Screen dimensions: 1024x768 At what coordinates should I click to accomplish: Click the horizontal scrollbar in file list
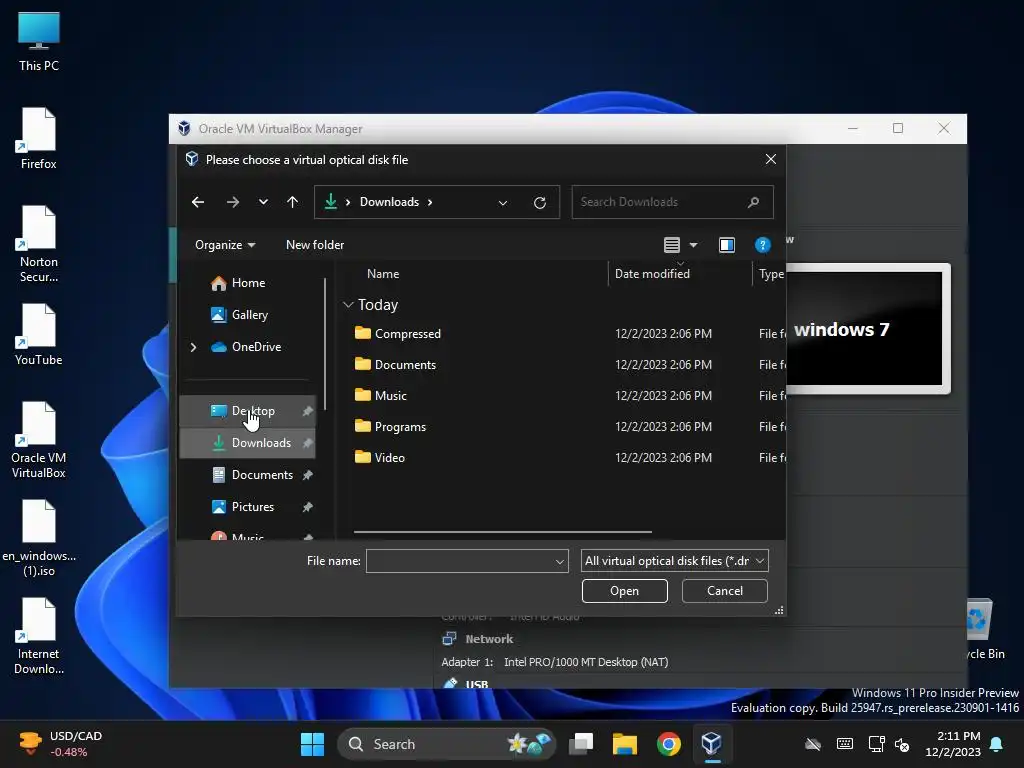click(x=503, y=532)
